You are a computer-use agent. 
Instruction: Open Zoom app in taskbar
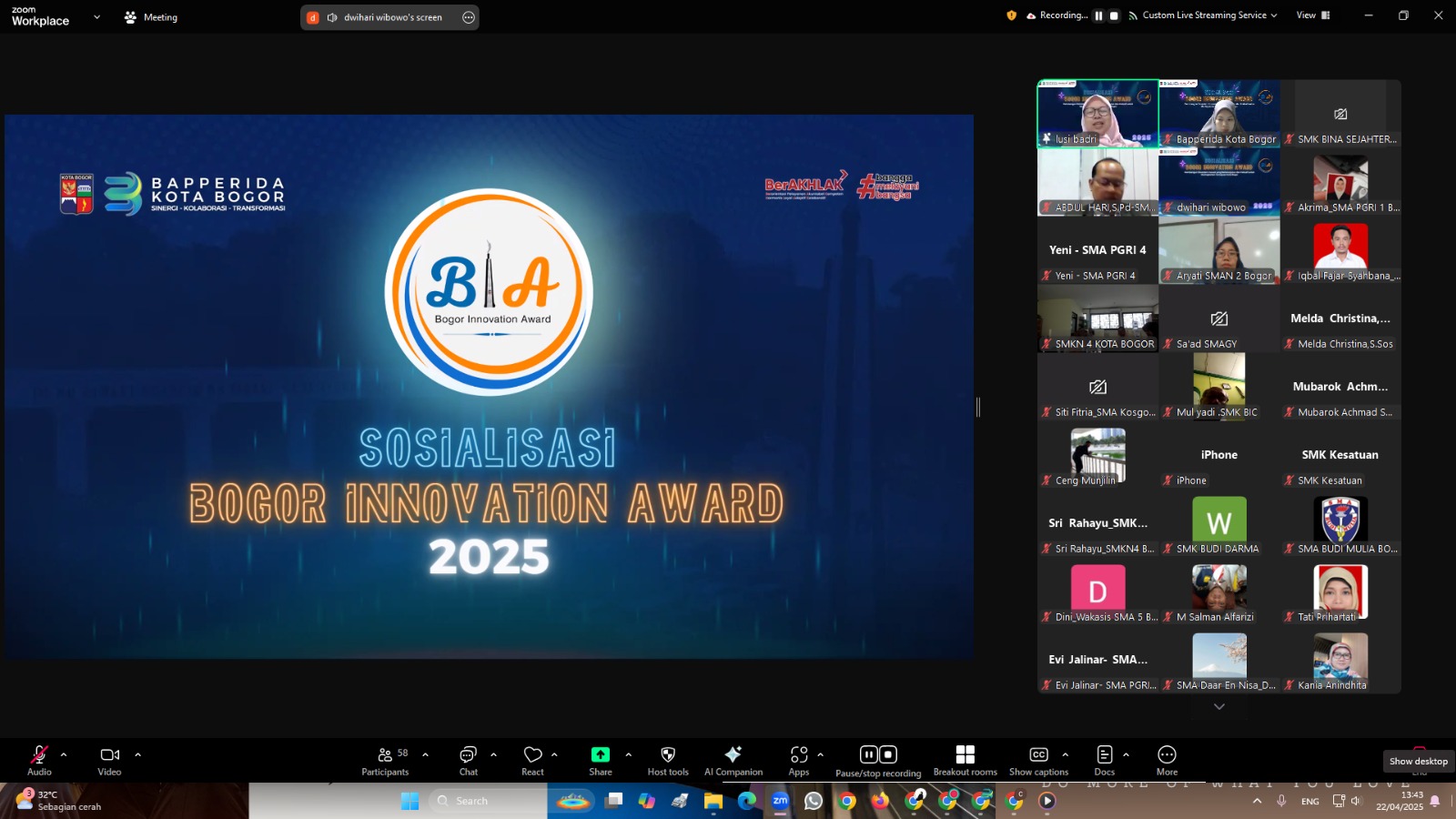click(780, 801)
